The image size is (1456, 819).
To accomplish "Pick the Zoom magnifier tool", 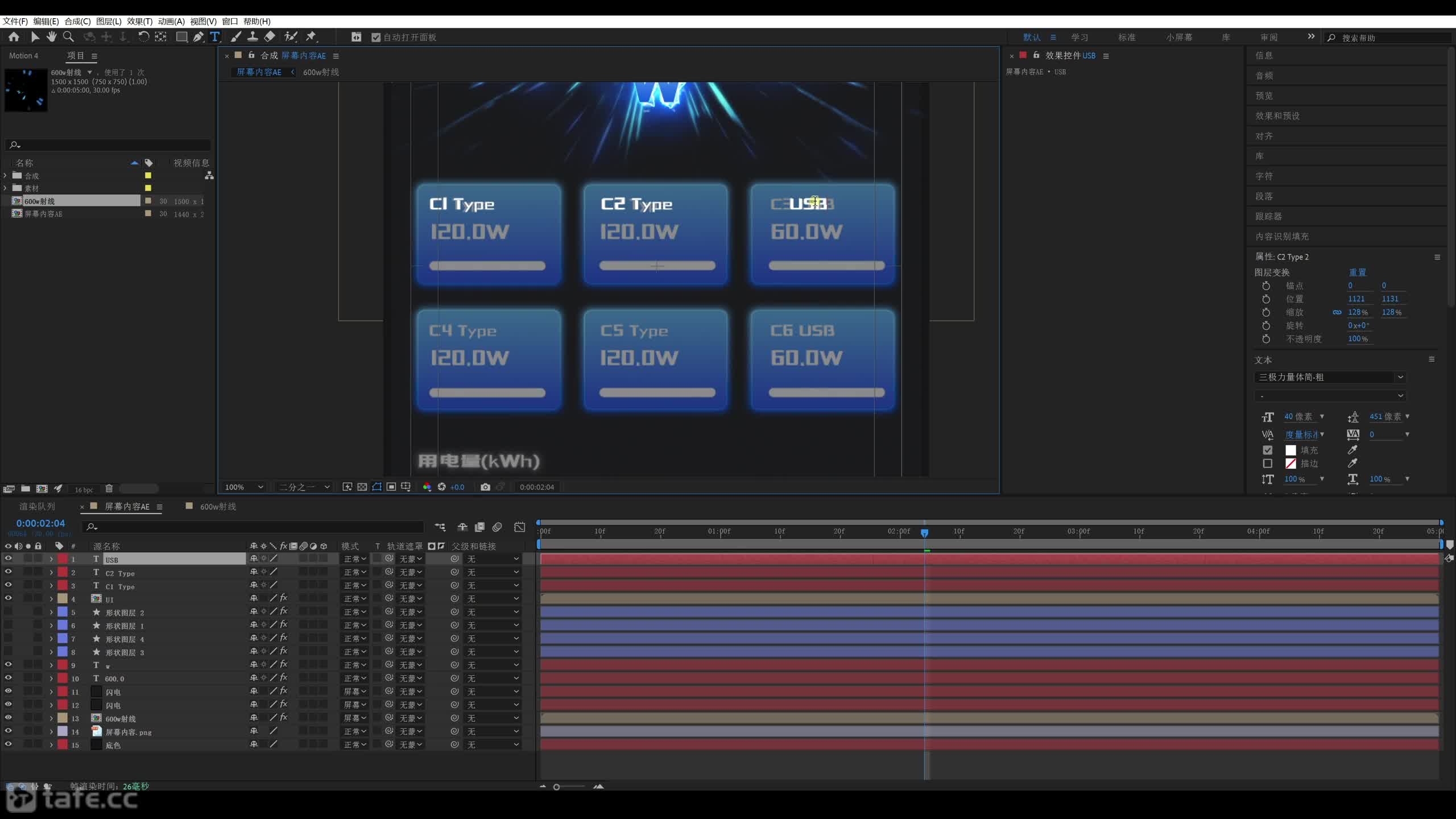I will click(68, 37).
